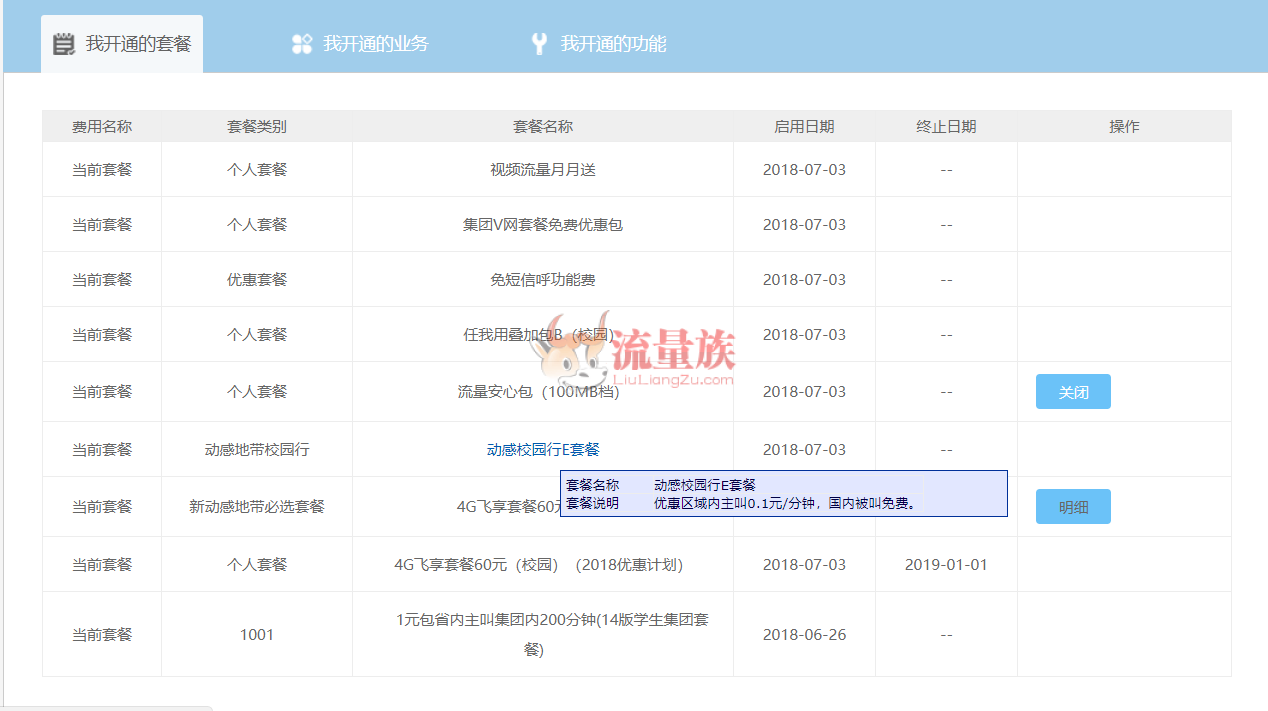
Task: Click the 明细 button
Action: coord(1073,507)
